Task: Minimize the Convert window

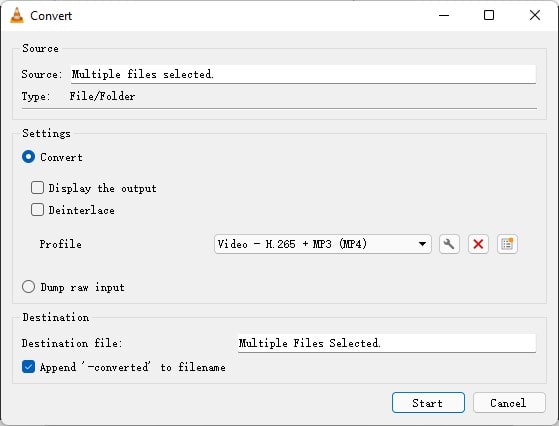Action: (x=444, y=15)
